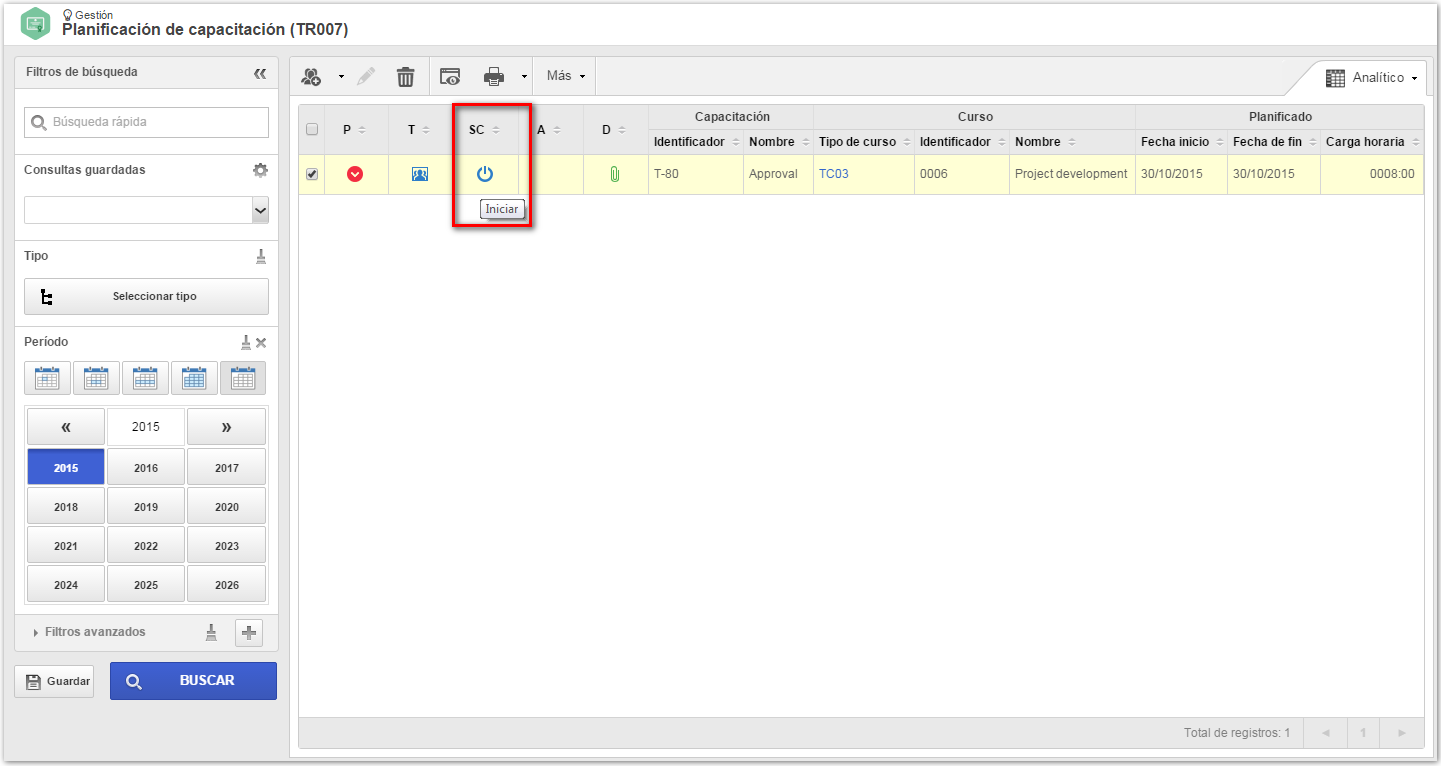Click the view data eye icon
This screenshot has width=1441, height=766.
click(x=451, y=76)
